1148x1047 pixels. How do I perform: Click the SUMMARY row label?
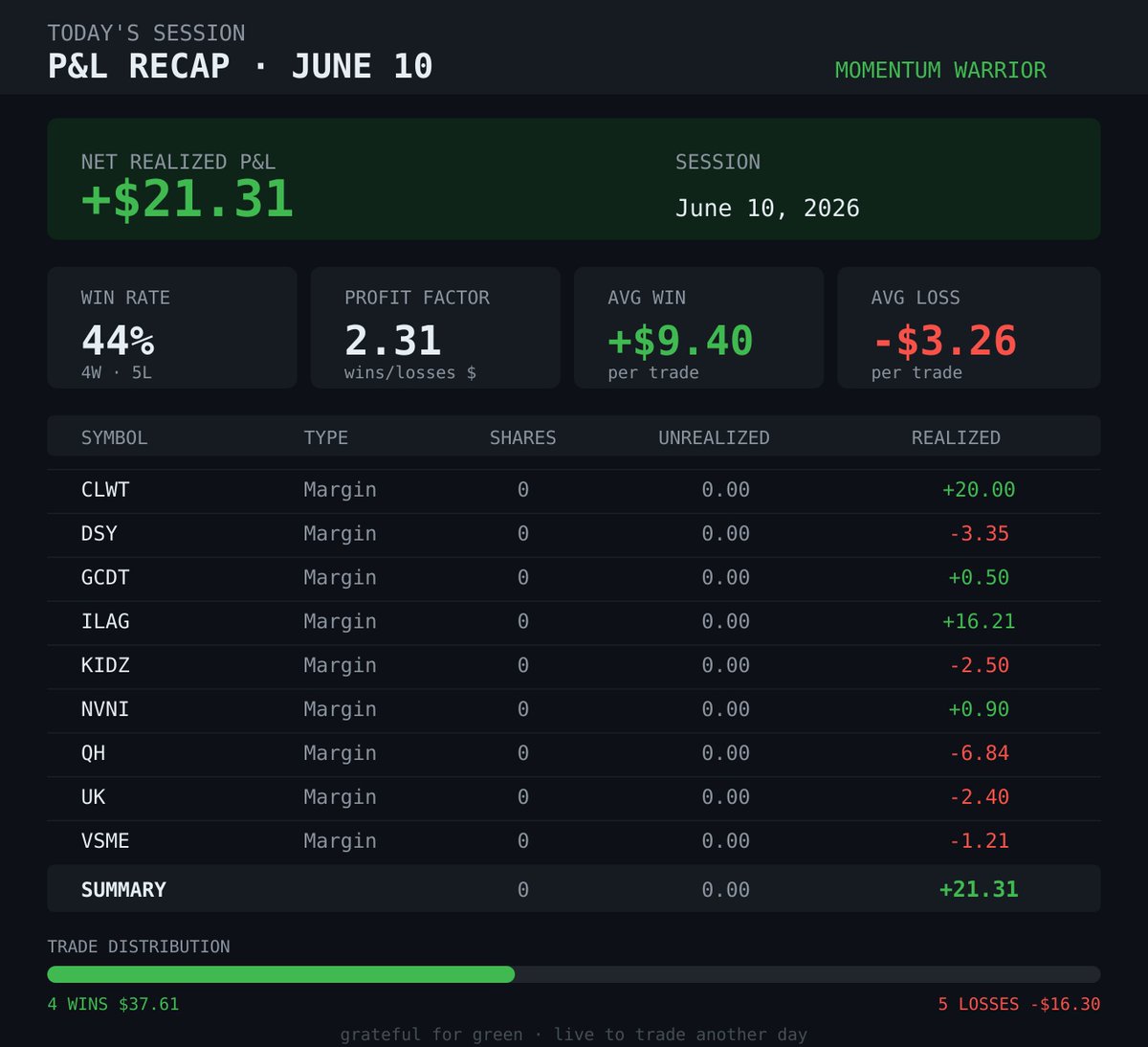point(123,890)
